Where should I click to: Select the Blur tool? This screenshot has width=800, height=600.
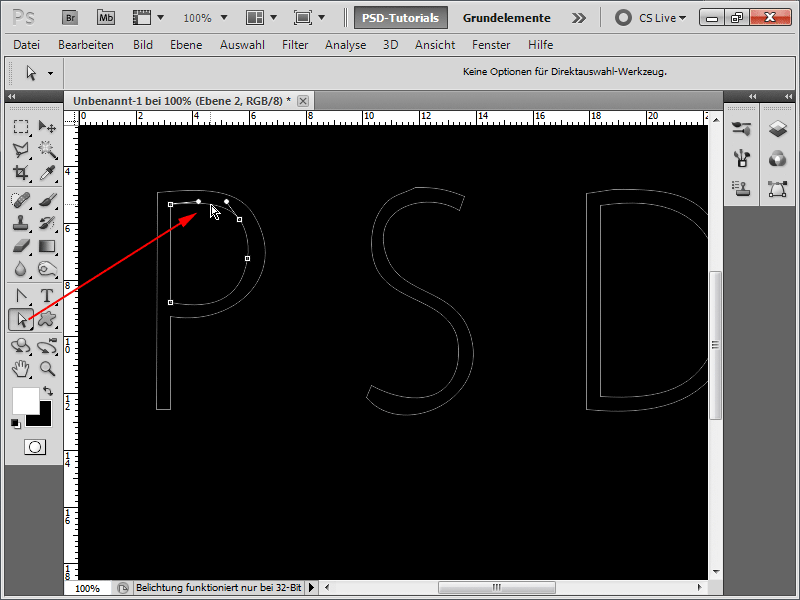click(21, 269)
